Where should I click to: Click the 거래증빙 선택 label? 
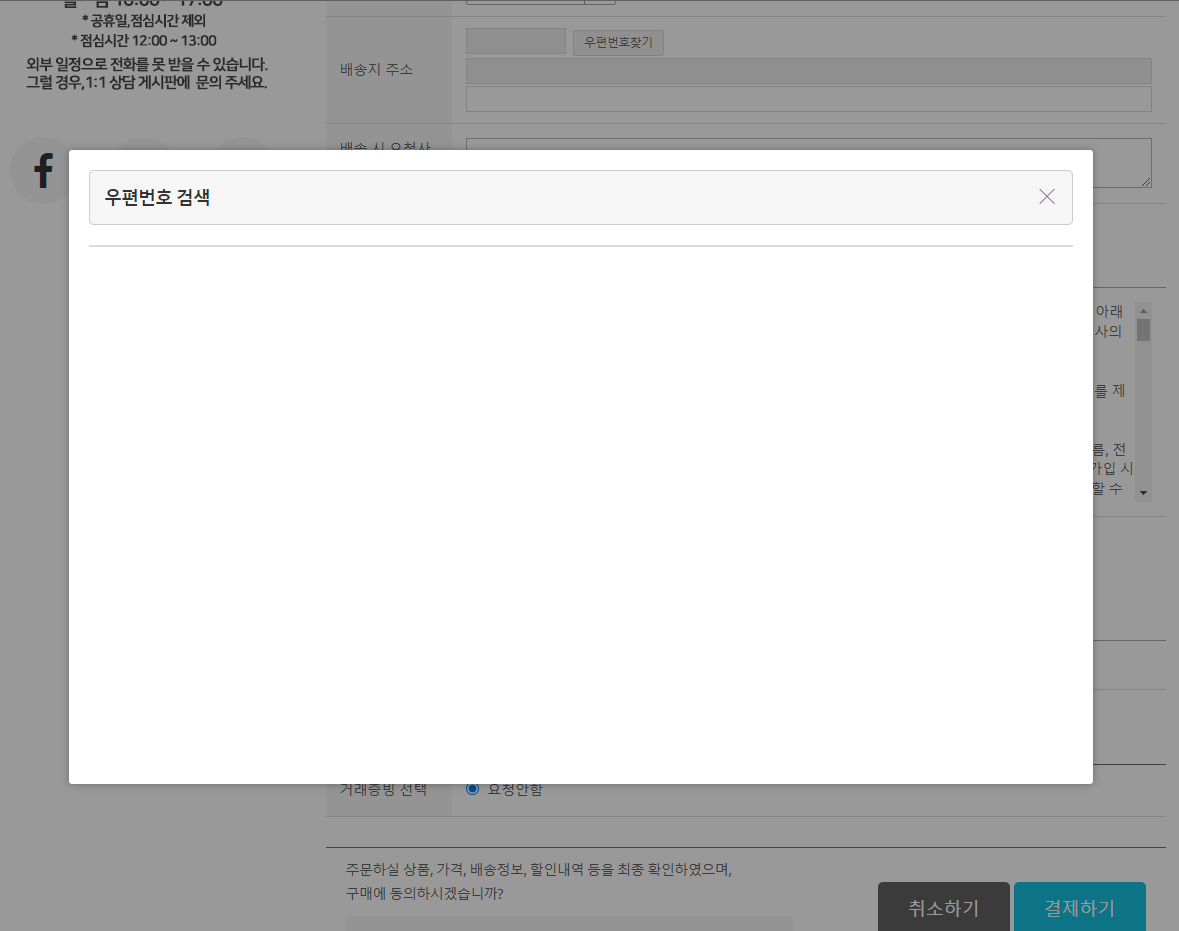[x=383, y=790]
